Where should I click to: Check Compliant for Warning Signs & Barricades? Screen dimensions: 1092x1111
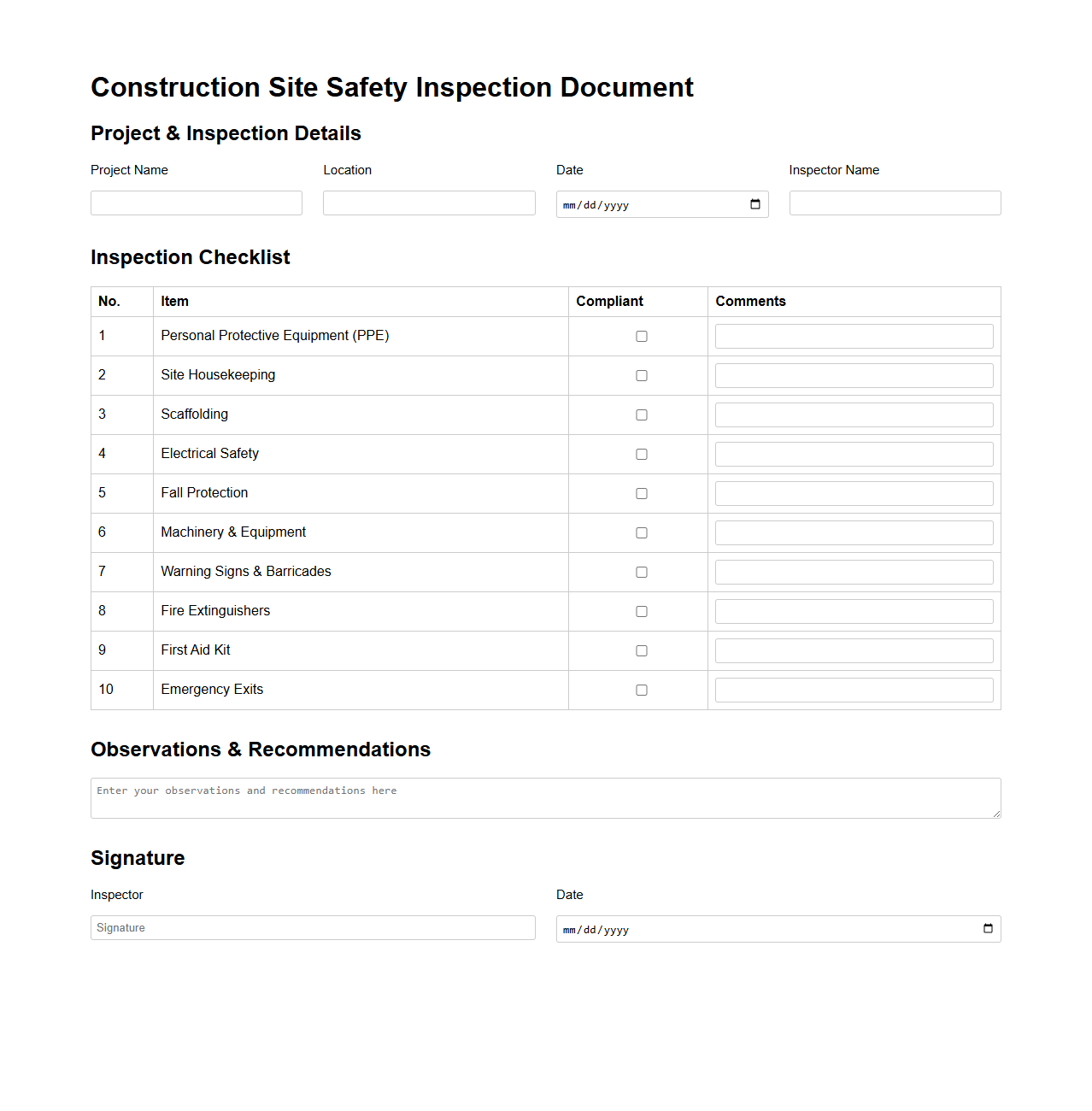click(x=641, y=572)
